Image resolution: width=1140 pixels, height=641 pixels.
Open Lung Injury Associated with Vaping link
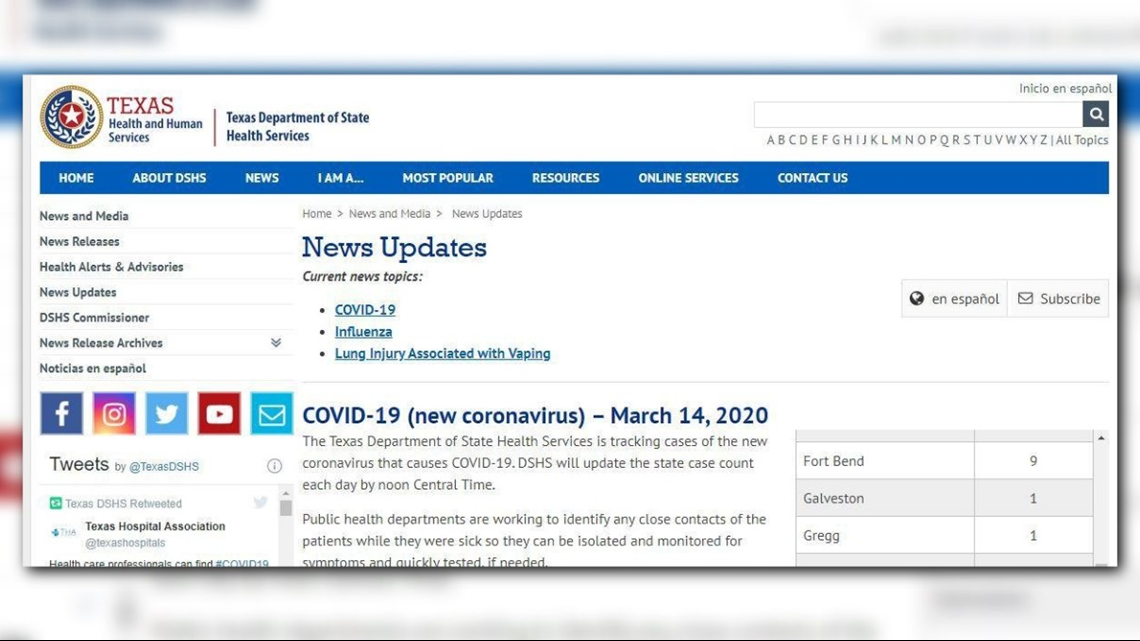tap(442, 353)
